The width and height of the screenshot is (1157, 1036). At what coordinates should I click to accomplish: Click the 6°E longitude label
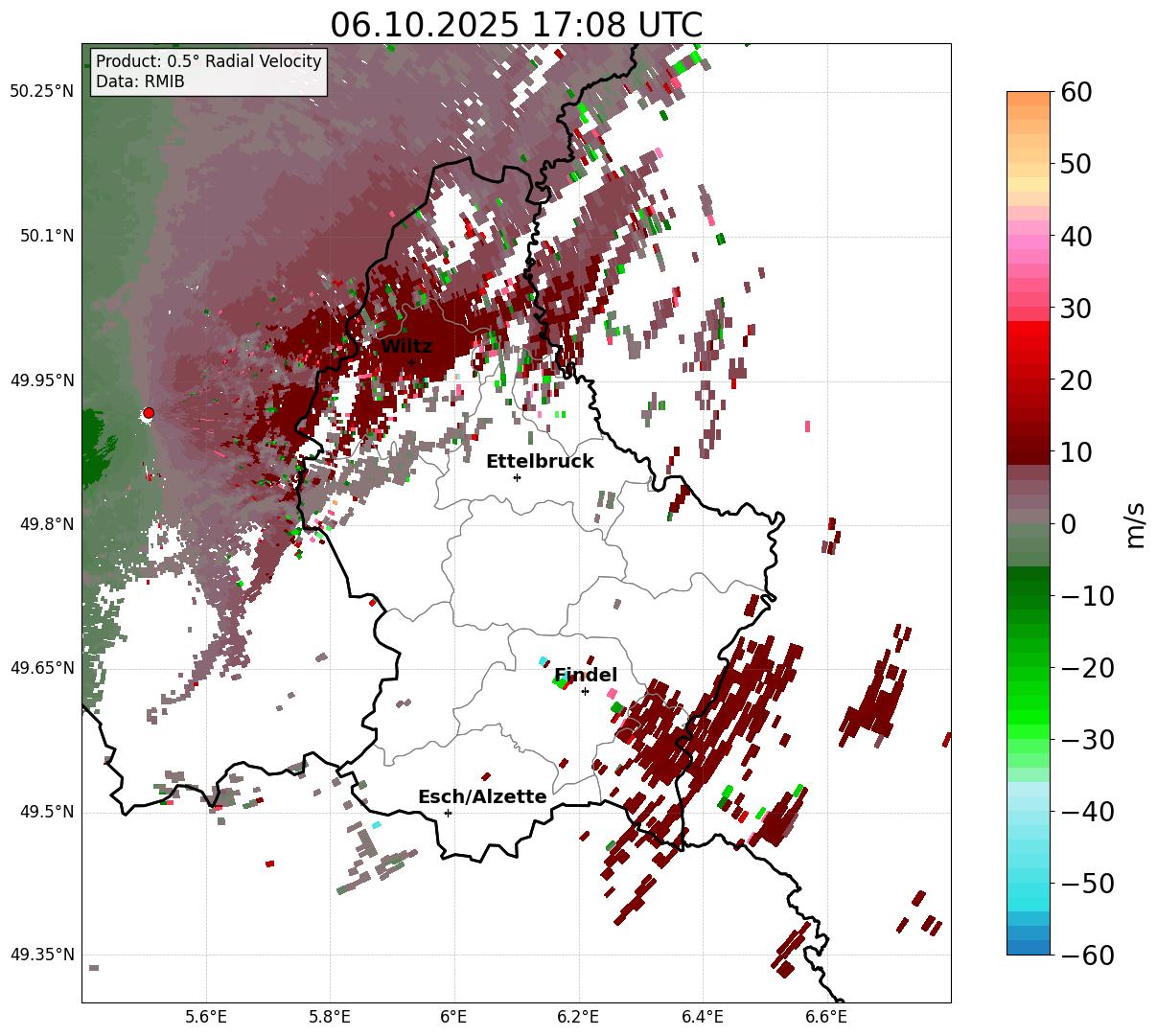pyautogui.click(x=454, y=1016)
